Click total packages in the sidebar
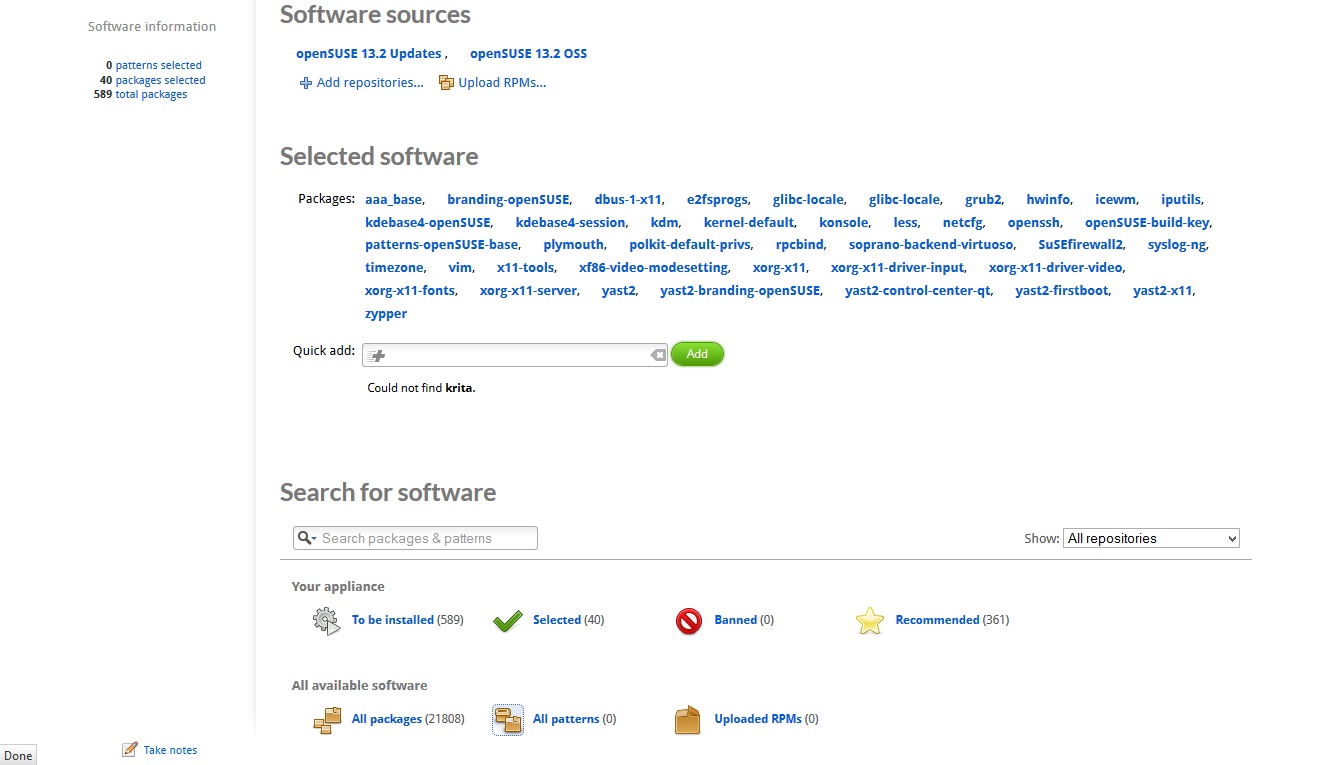1338x765 pixels. [x=152, y=94]
